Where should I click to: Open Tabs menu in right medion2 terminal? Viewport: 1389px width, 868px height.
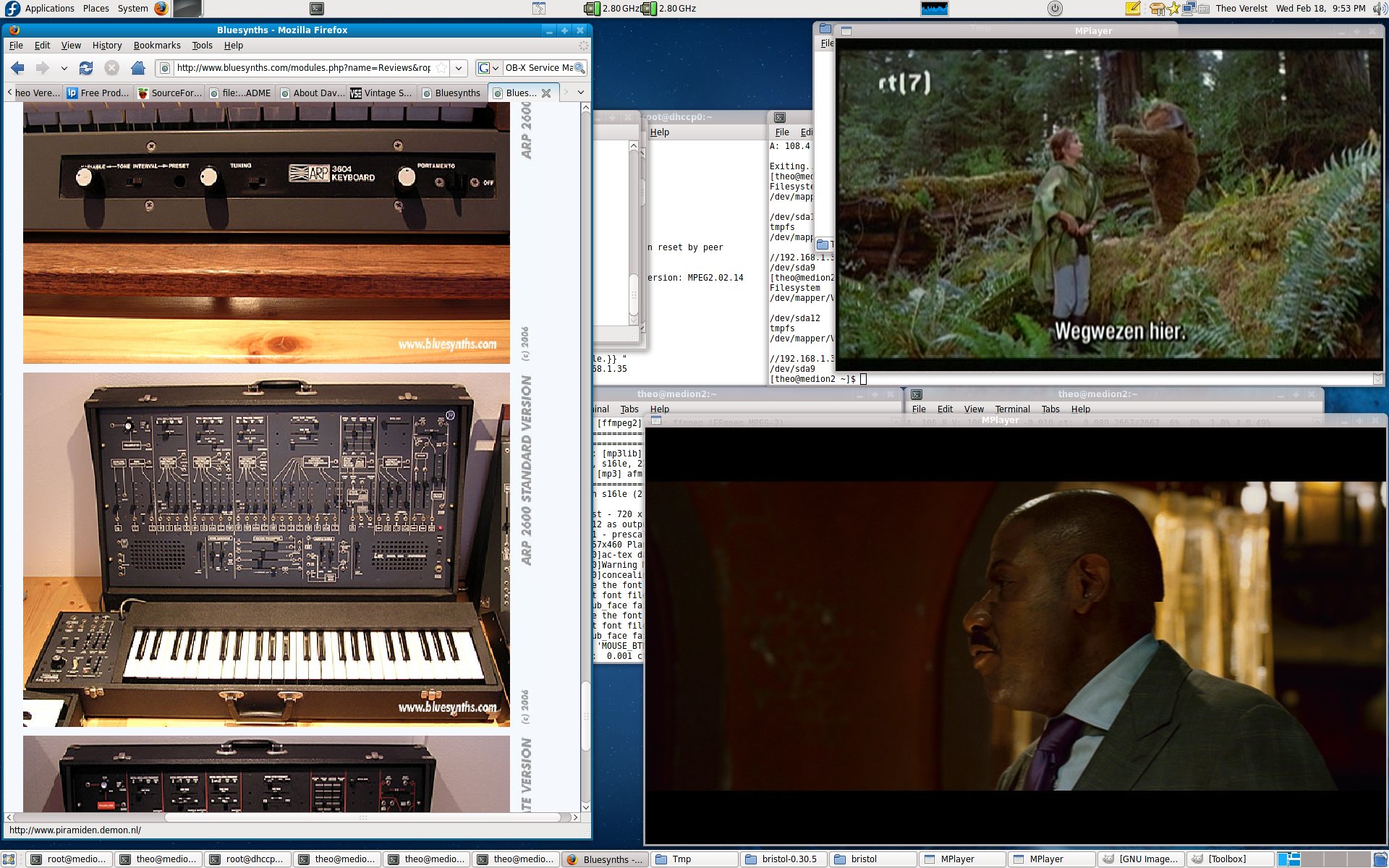1050,409
